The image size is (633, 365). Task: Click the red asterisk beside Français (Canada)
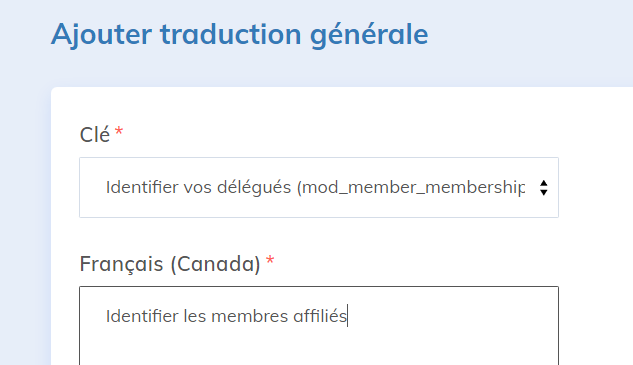pos(270,261)
